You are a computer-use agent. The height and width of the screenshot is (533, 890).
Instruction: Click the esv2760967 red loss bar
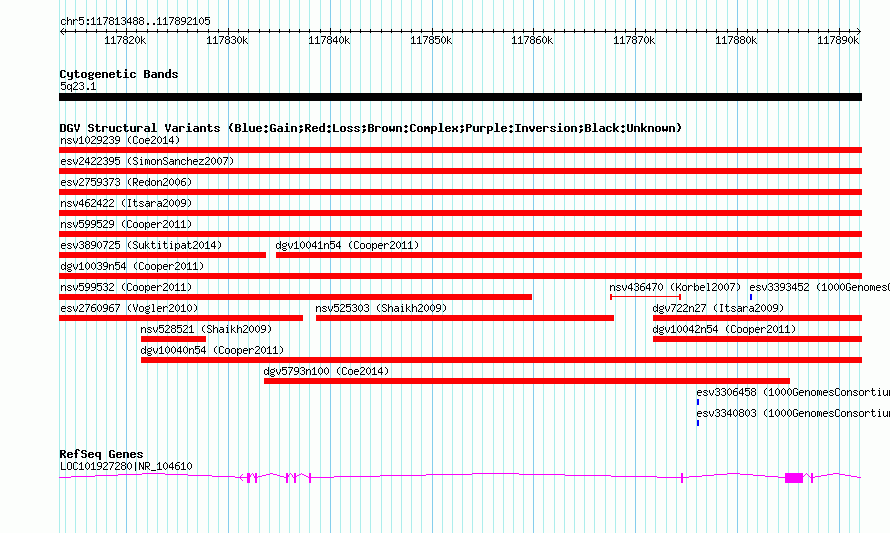[181, 318]
